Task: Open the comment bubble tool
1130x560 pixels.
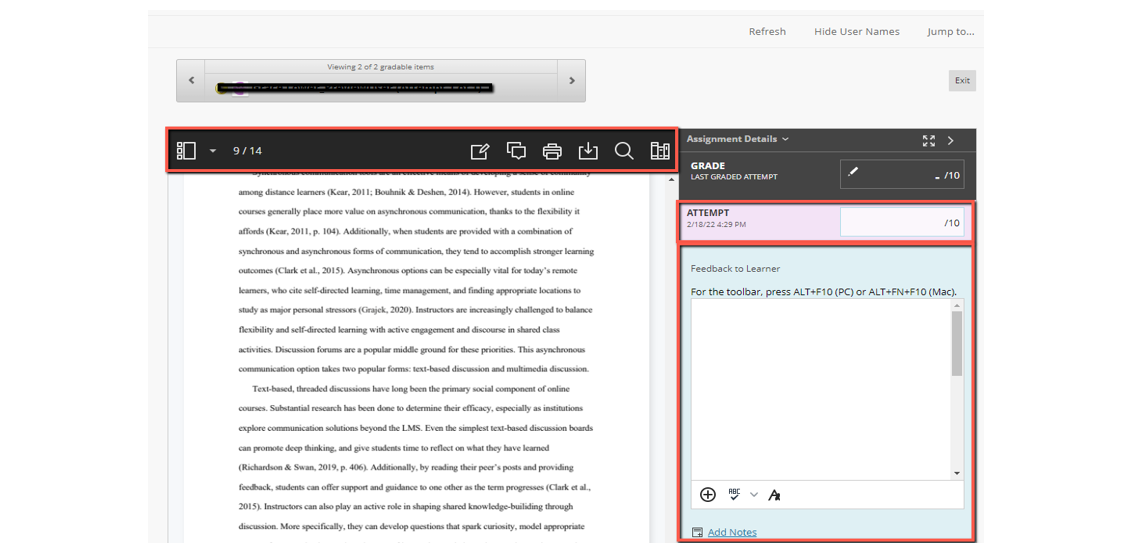Action: [x=516, y=151]
